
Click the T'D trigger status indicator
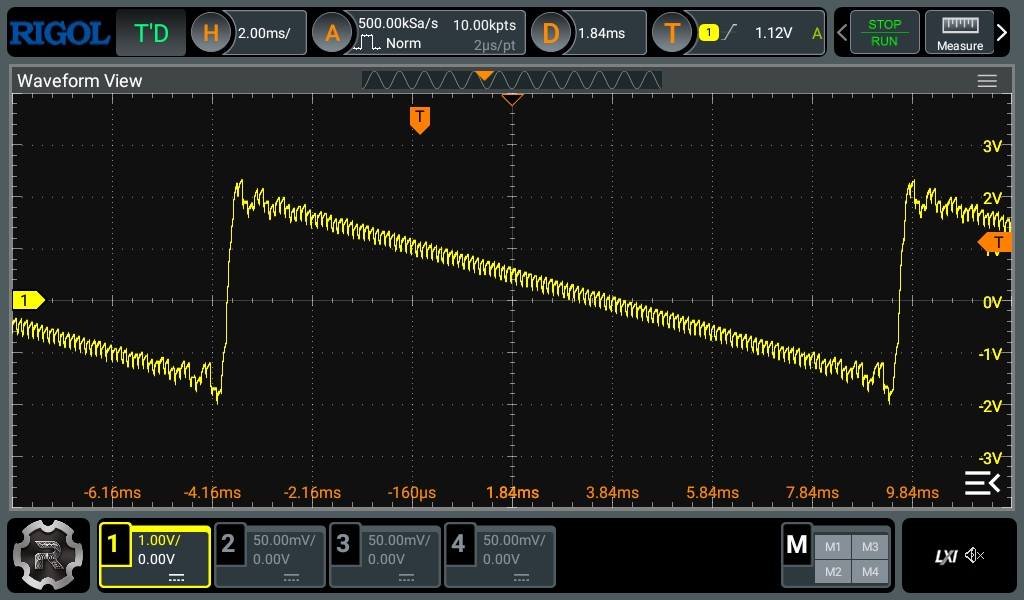151,33
